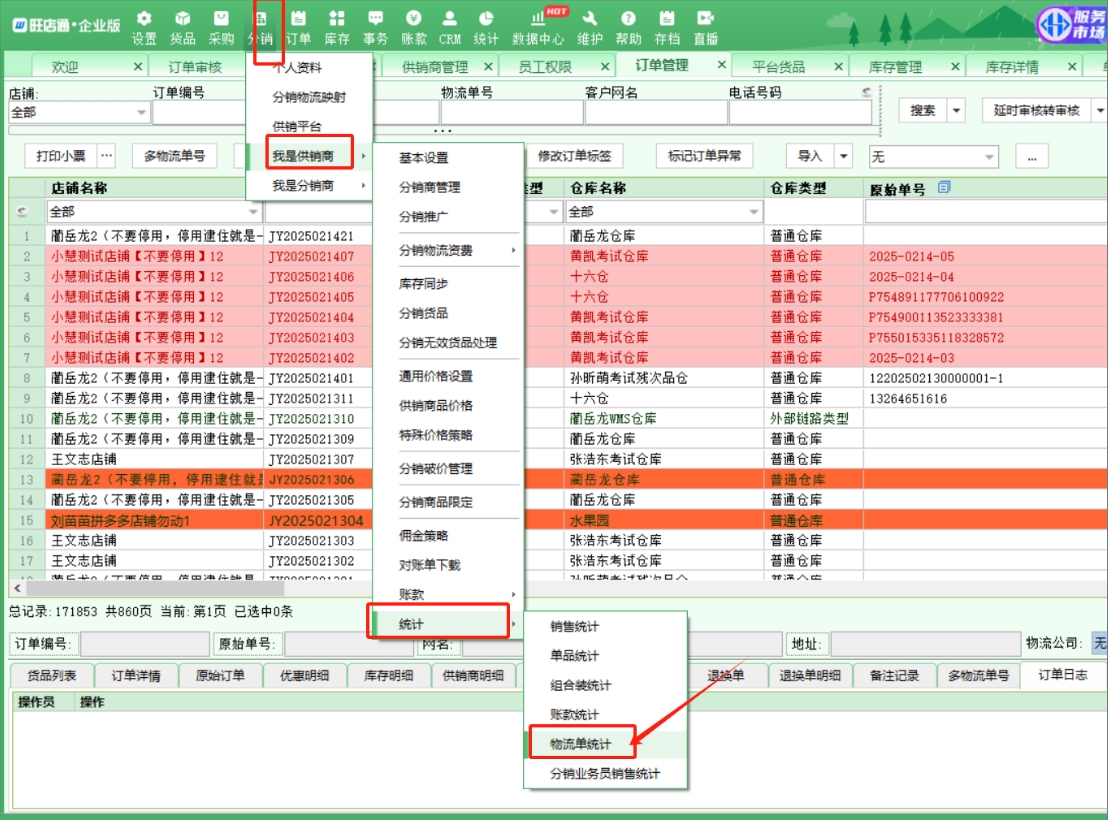Select 物流单统计 from the statistics submenu

[x=580, y=745]
